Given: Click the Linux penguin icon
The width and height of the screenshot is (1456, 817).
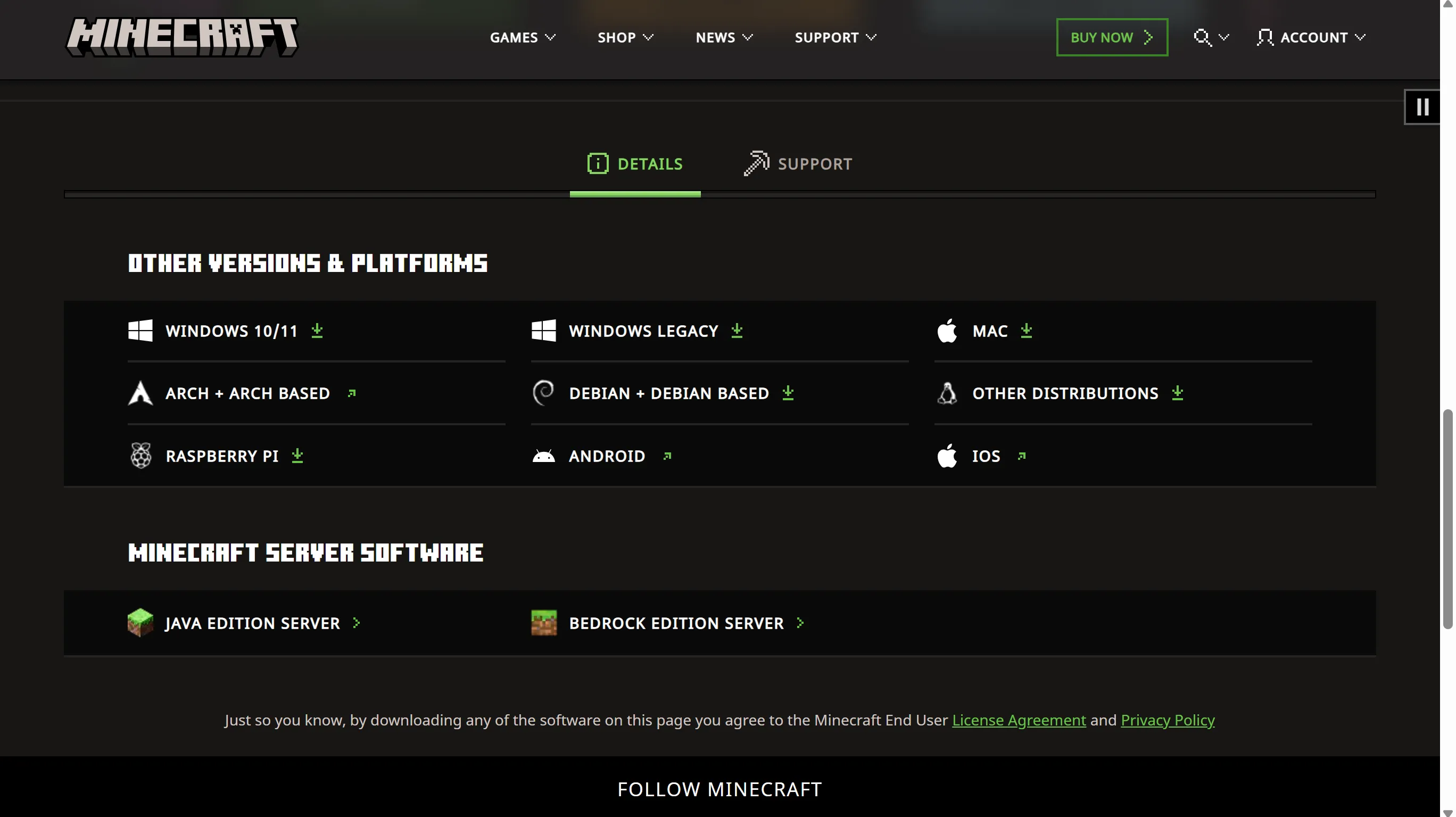Looking at the screenshot, I should coord(947,393).
